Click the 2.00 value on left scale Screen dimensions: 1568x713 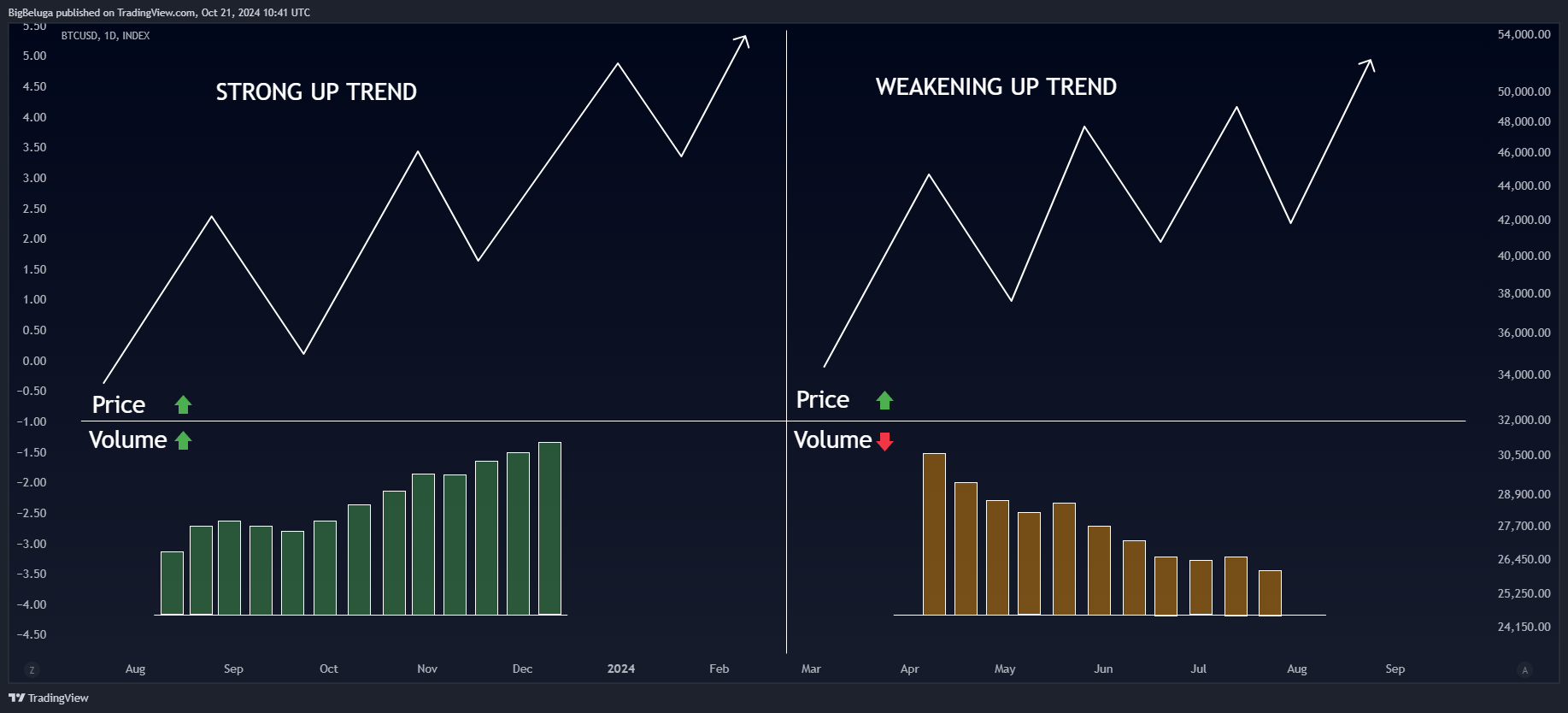point(35,239)
